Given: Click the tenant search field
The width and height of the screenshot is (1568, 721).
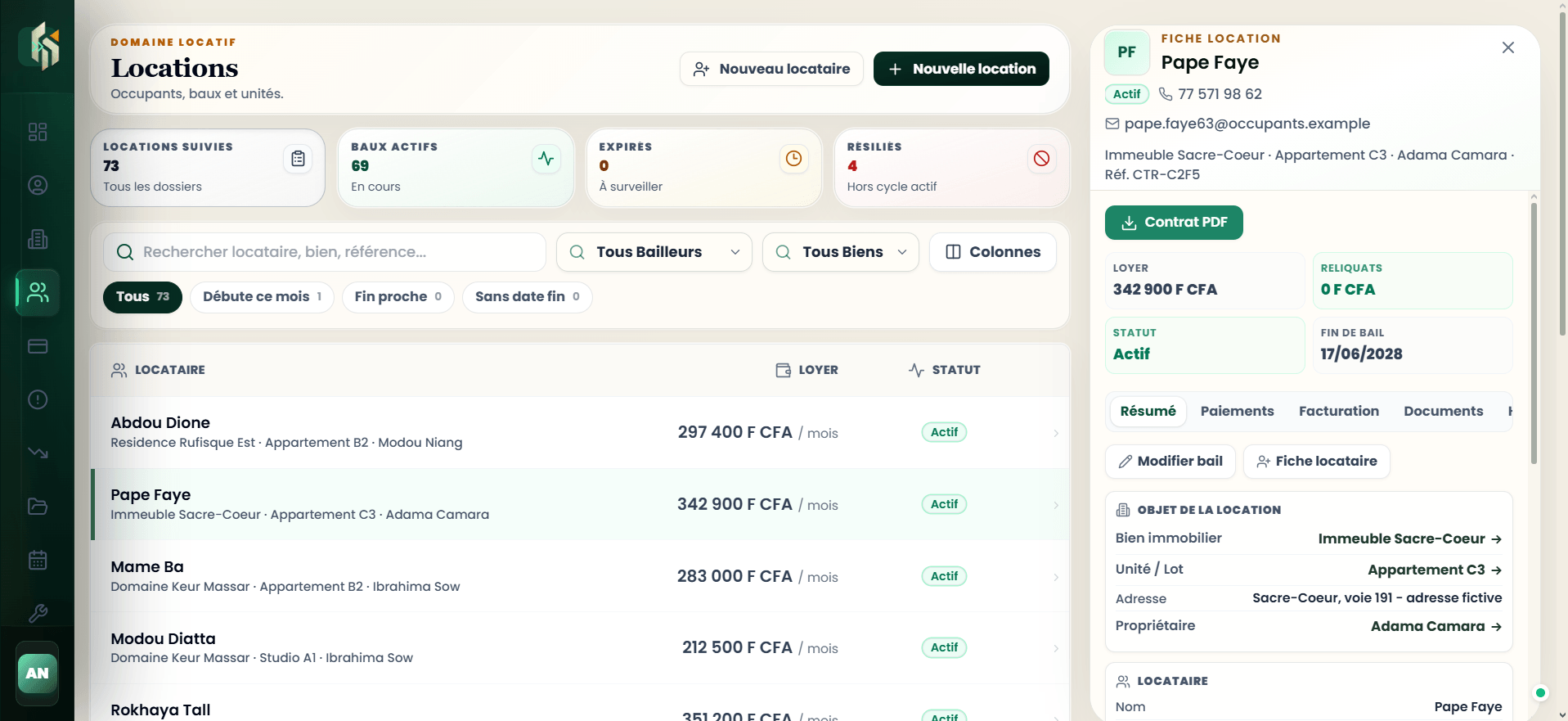Looking at the screenshot, I should [325, 252].
